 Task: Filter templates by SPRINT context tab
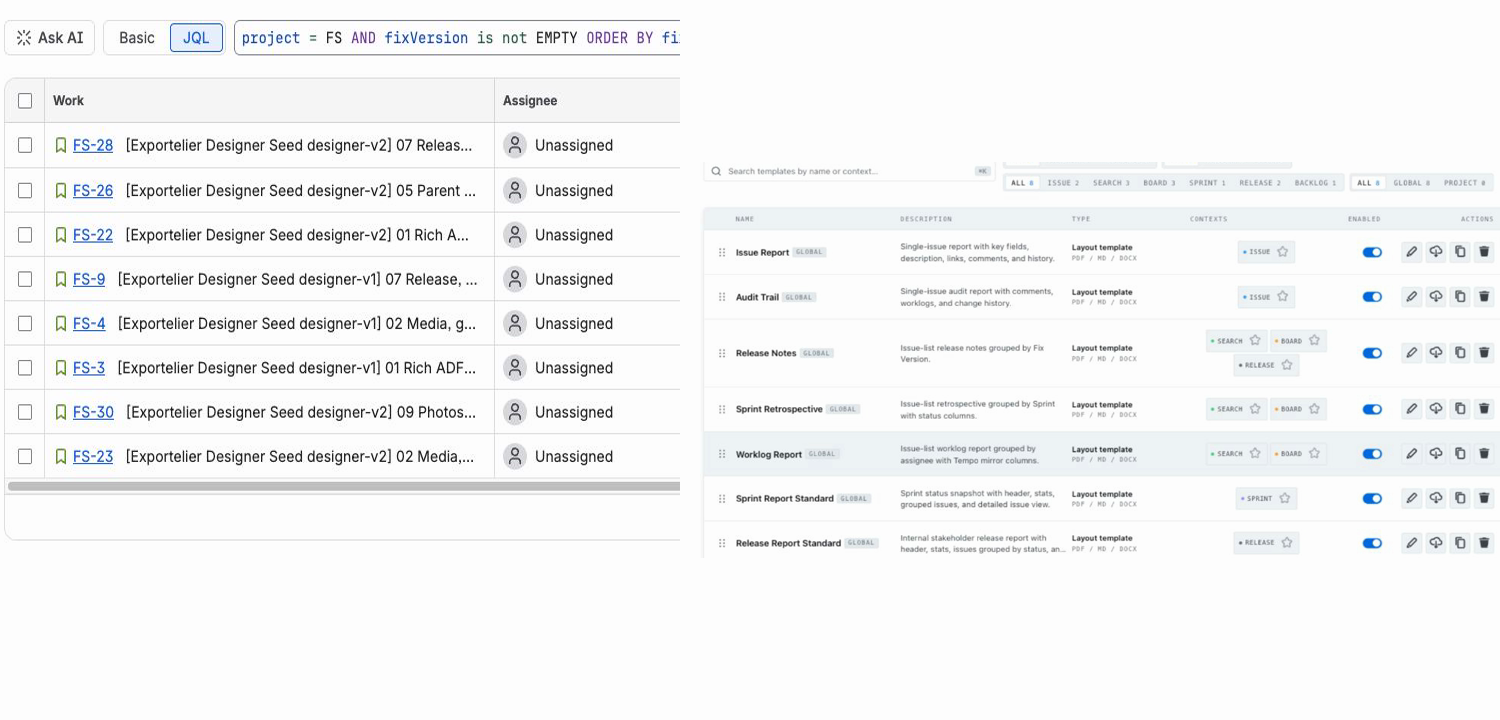[1207, 183]
